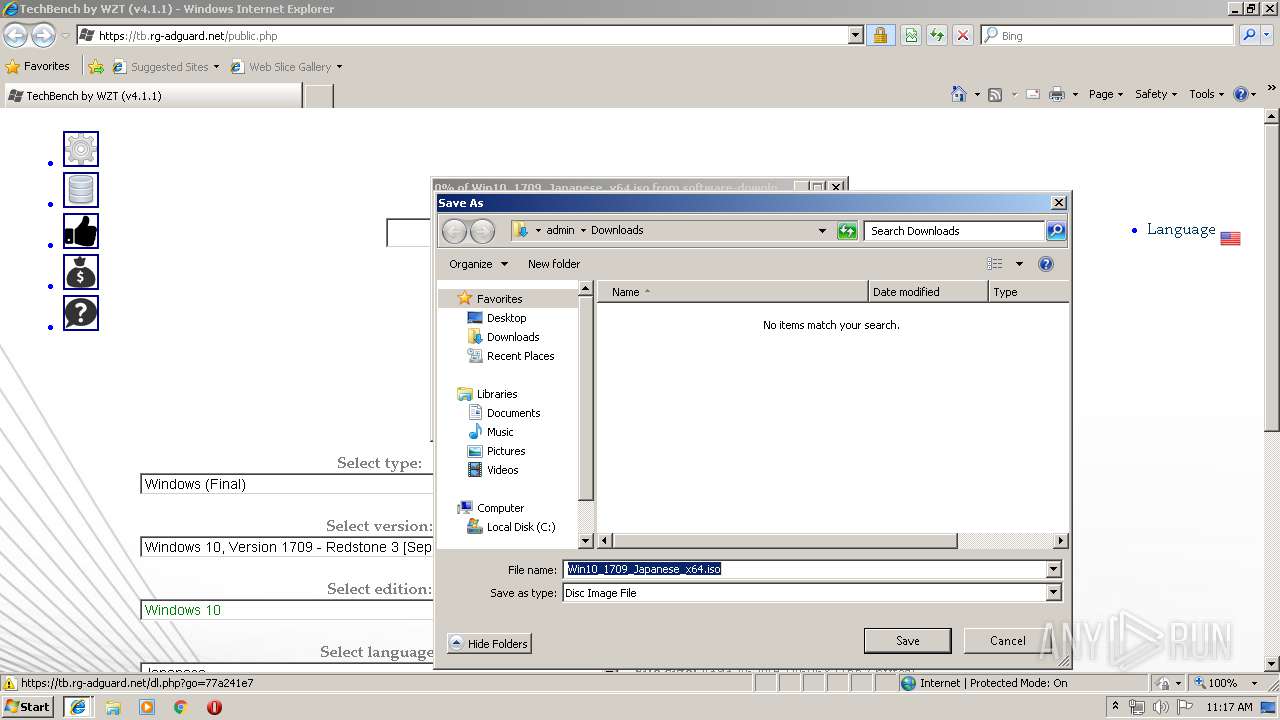Click the IE forward navigation button
1280x720 pixels.
point(43,35)
